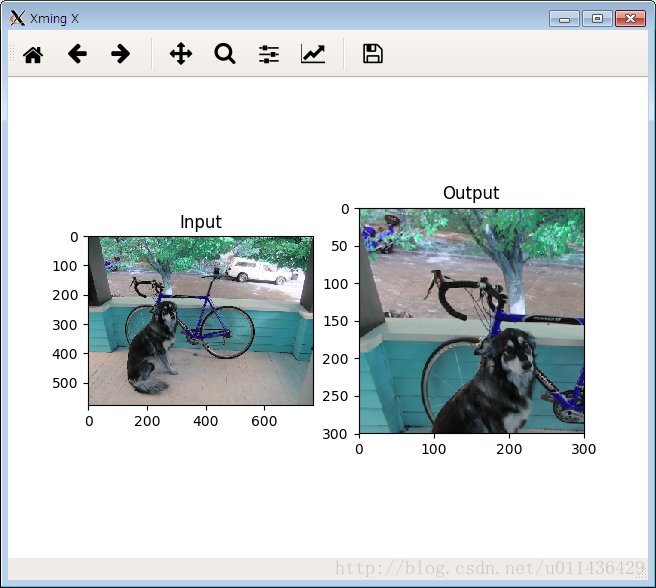
Task: Save the figure with the floppy icon
Action: [x=373, y=54]
